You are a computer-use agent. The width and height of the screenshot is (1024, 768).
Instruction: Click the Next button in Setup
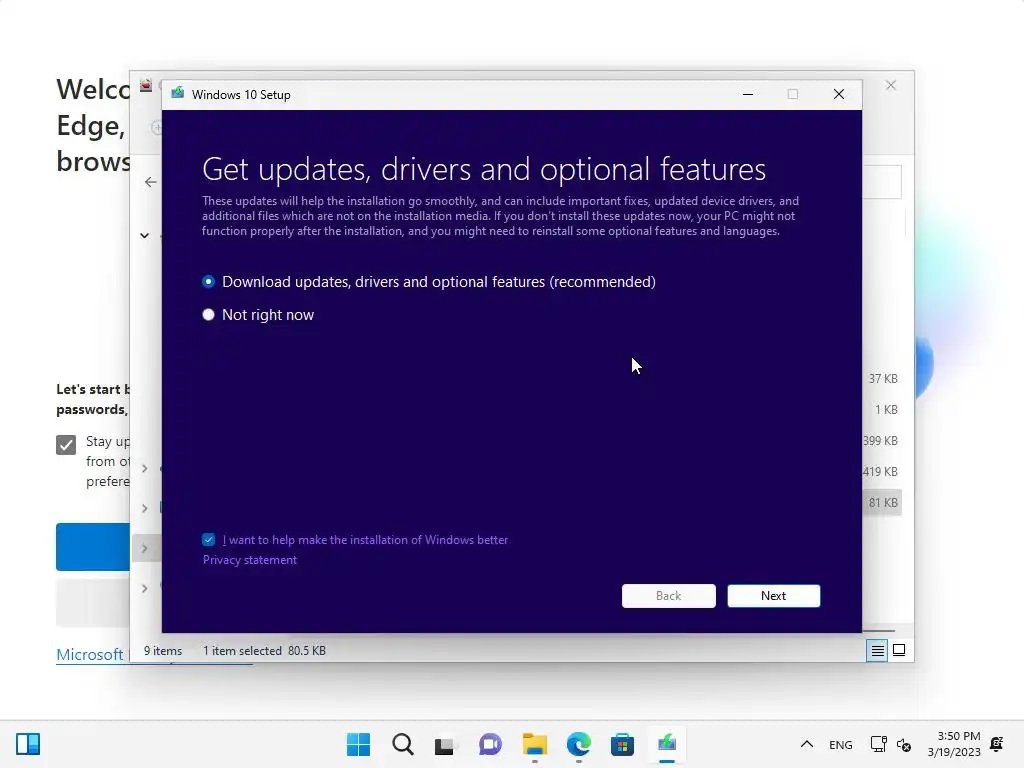click(773, 596)
